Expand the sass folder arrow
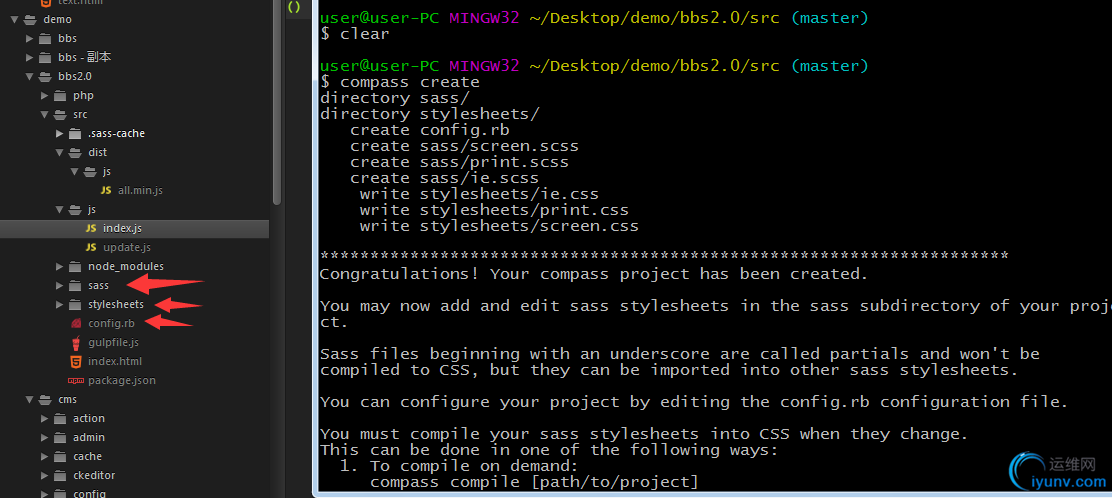Viewport: 1112px width, 498px height. click(60, 285)
